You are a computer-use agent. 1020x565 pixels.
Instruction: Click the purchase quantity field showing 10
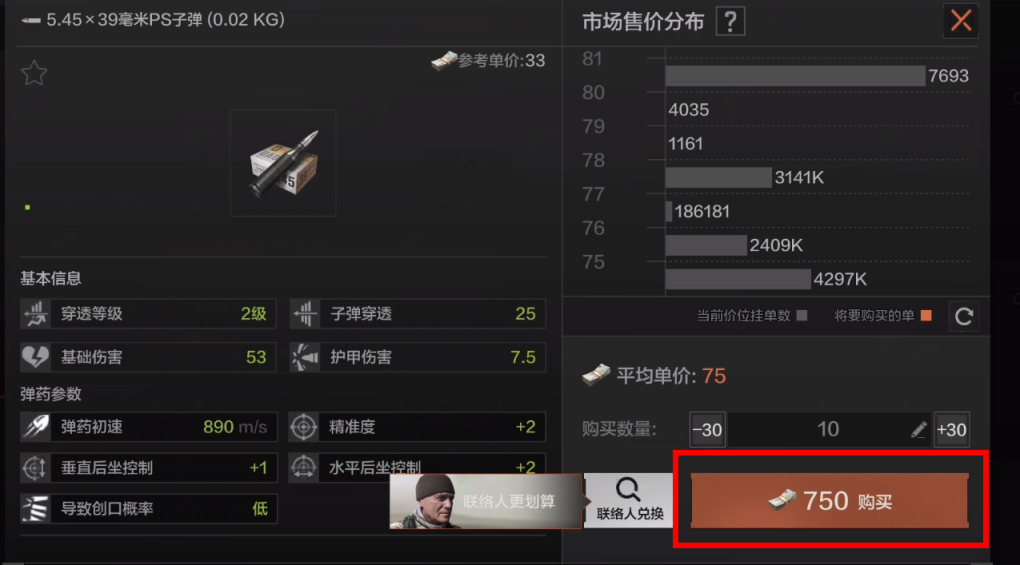tap(829, 430)
